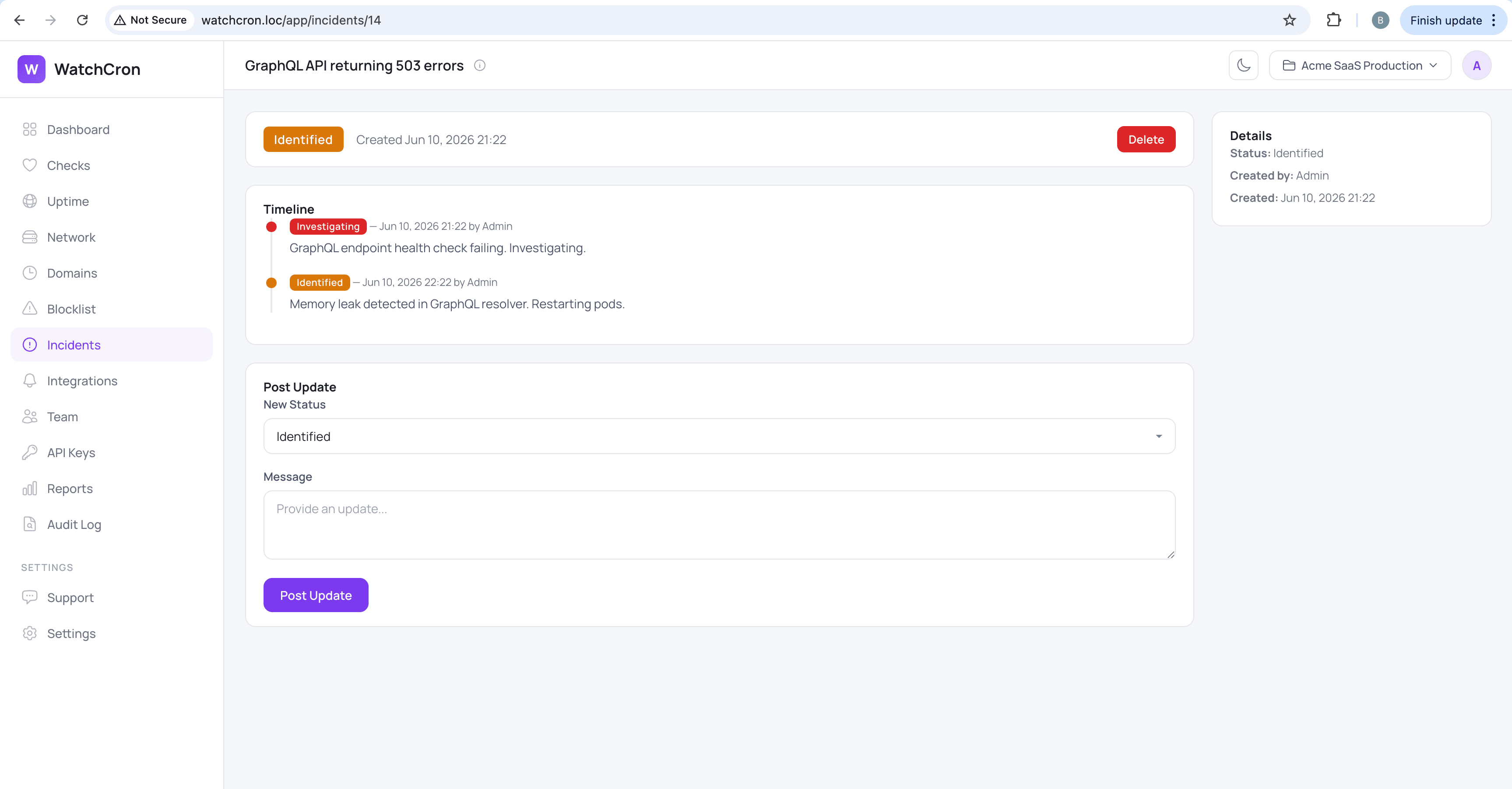Click the Integrations bell icon
The image size is (1512, 789).
click(x=29, y=380)
